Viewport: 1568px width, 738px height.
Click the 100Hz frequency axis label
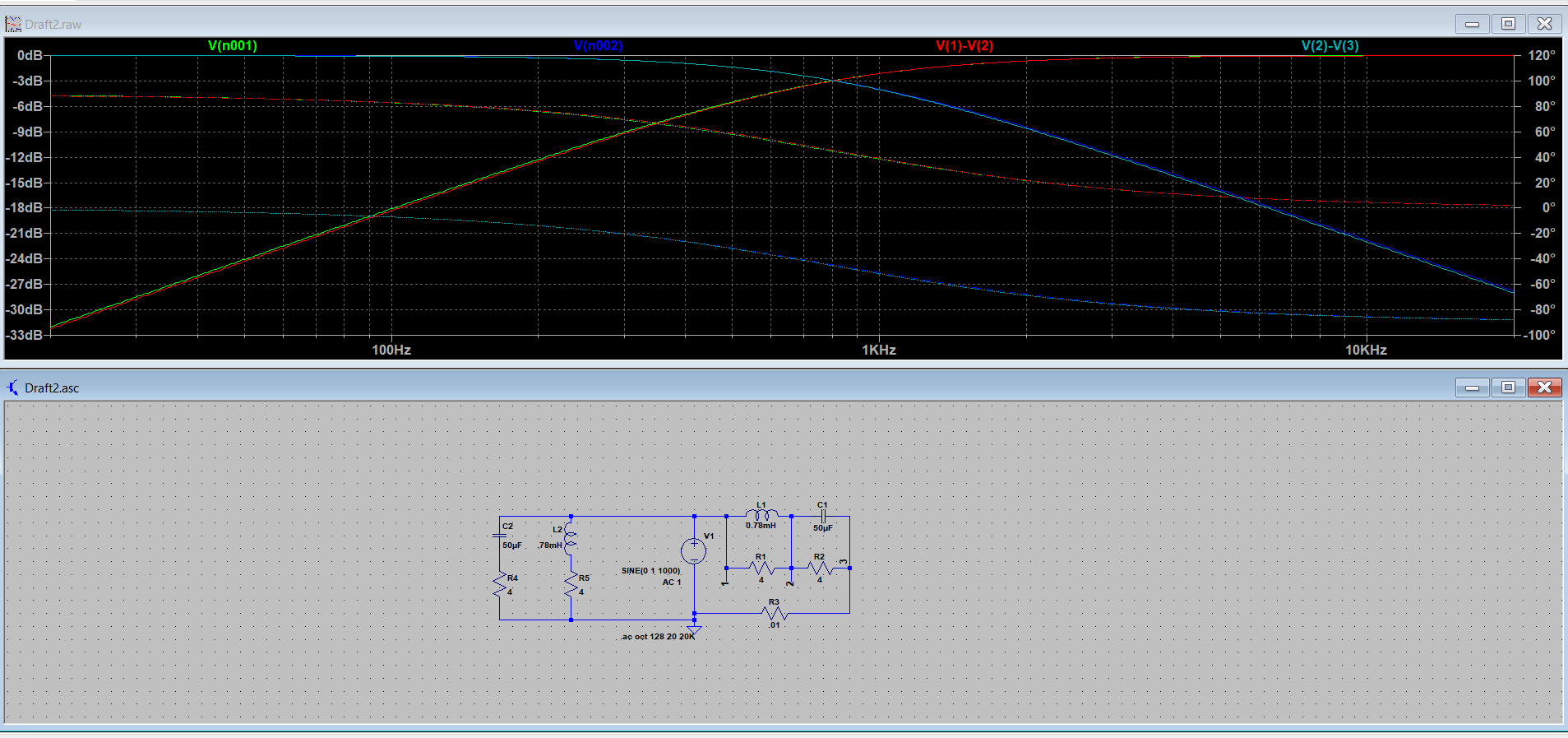[x=391, y=350]
